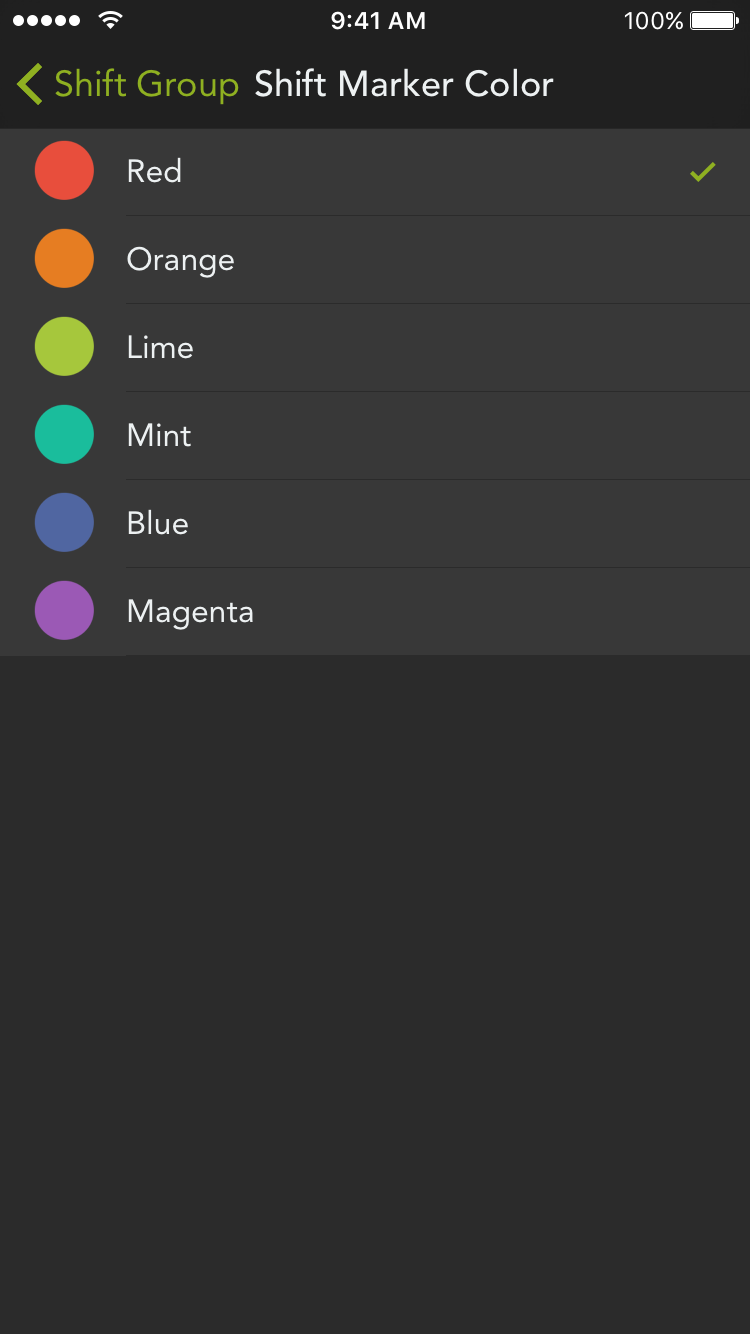
Task: Pick the lime color circle
Action: (64, 347)
